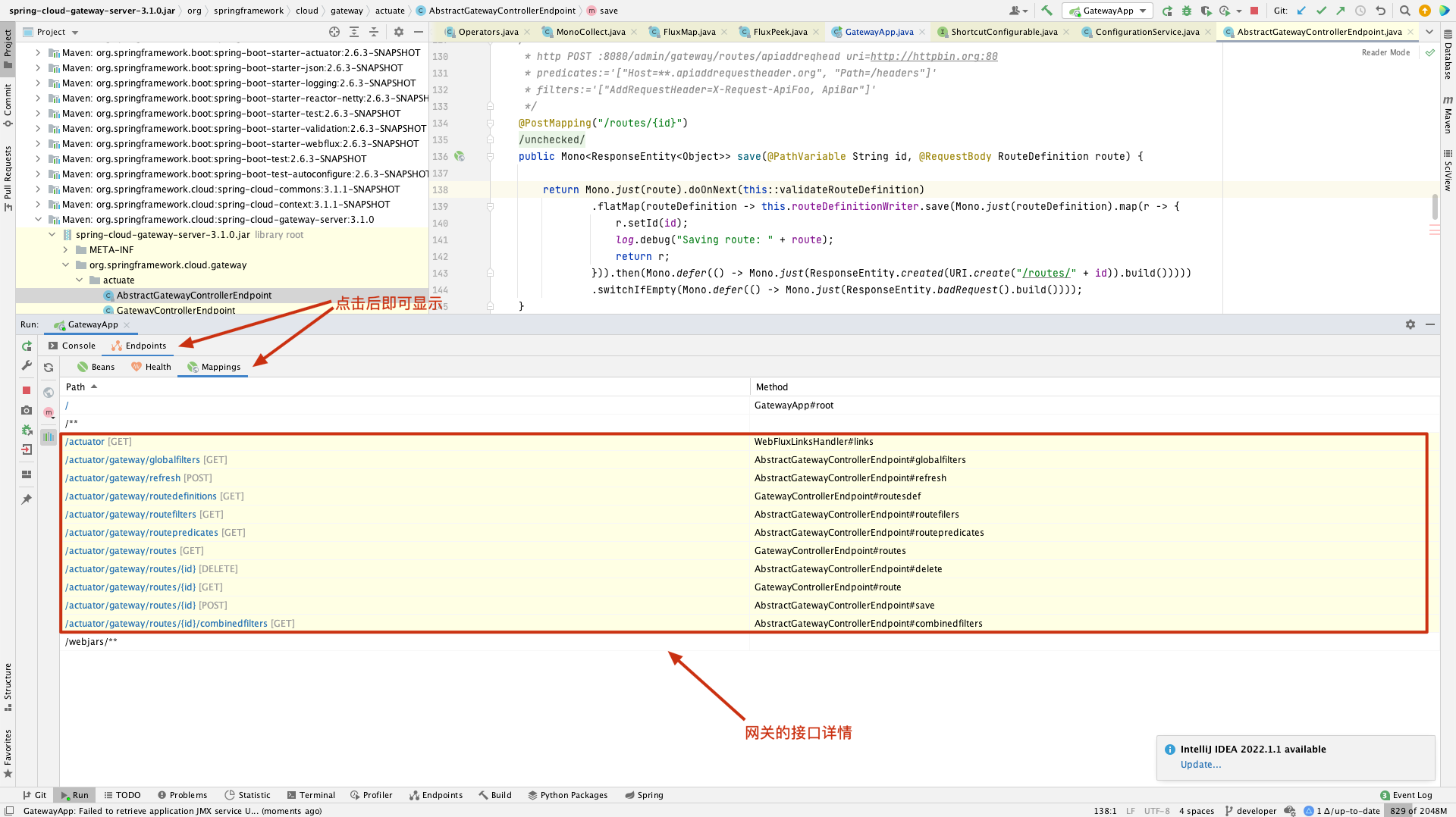Click the locate file target icon in Project

coord(334,32)
